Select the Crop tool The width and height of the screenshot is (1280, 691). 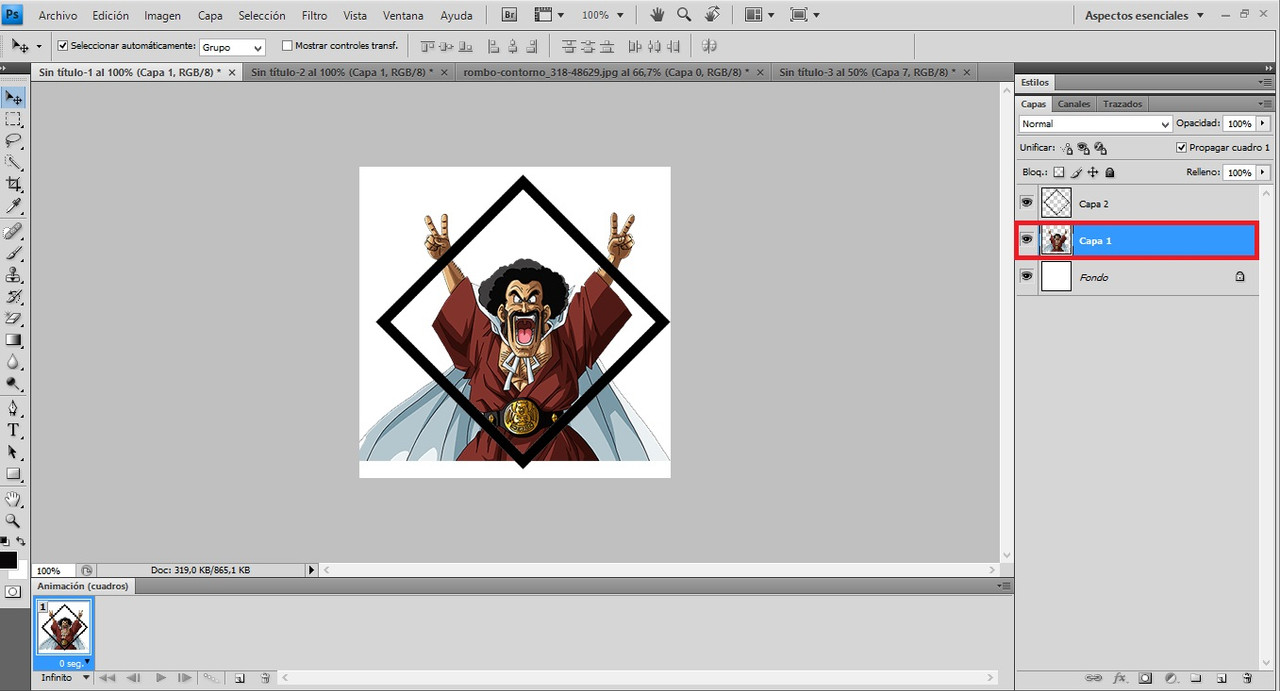point(14,185)
